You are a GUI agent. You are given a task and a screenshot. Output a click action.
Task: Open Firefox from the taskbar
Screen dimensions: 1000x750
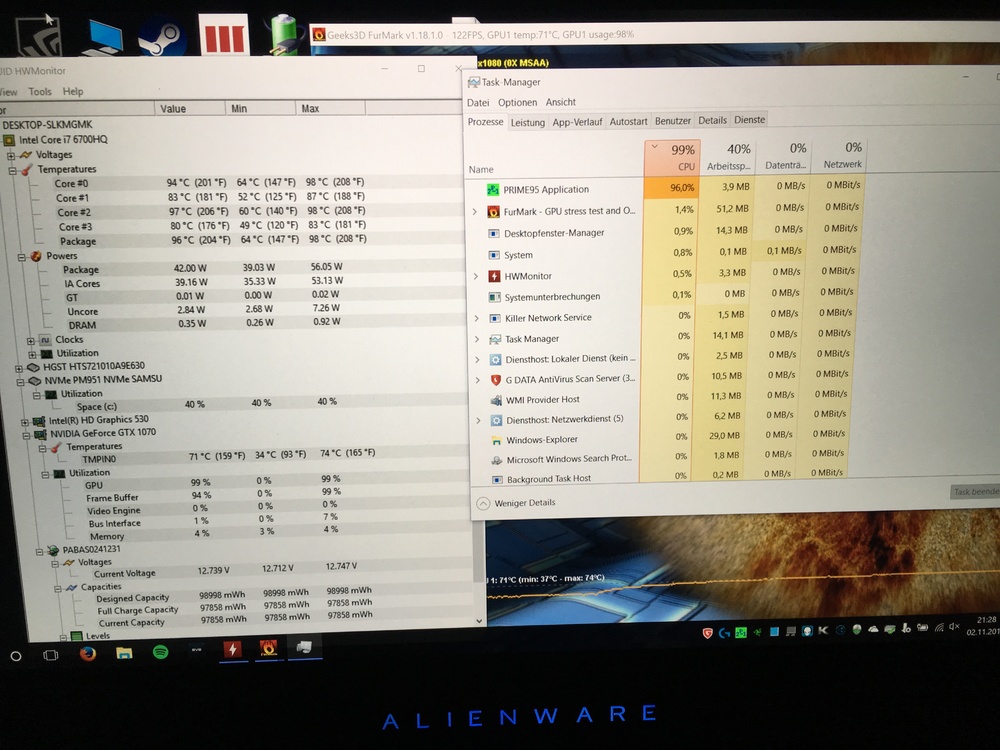coord(87,653)
